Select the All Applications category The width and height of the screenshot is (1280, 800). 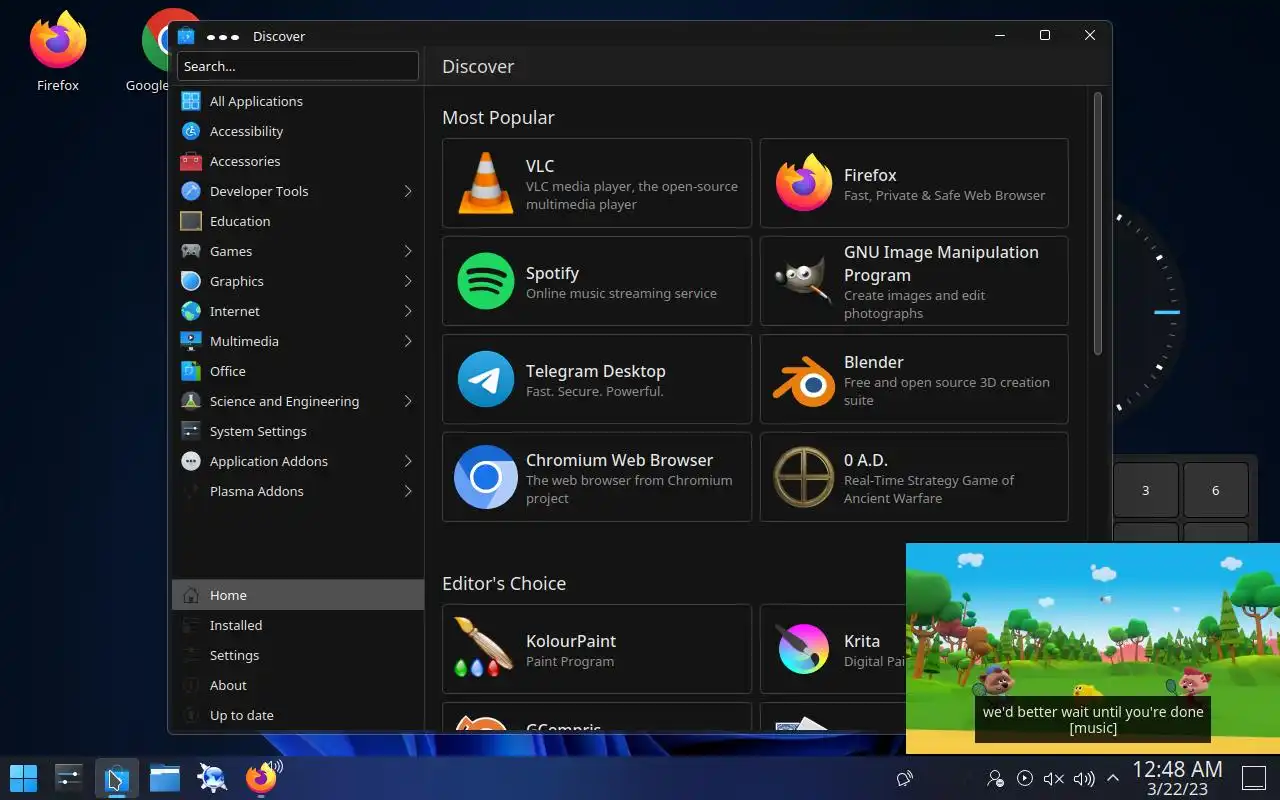[x=298, y=101]
